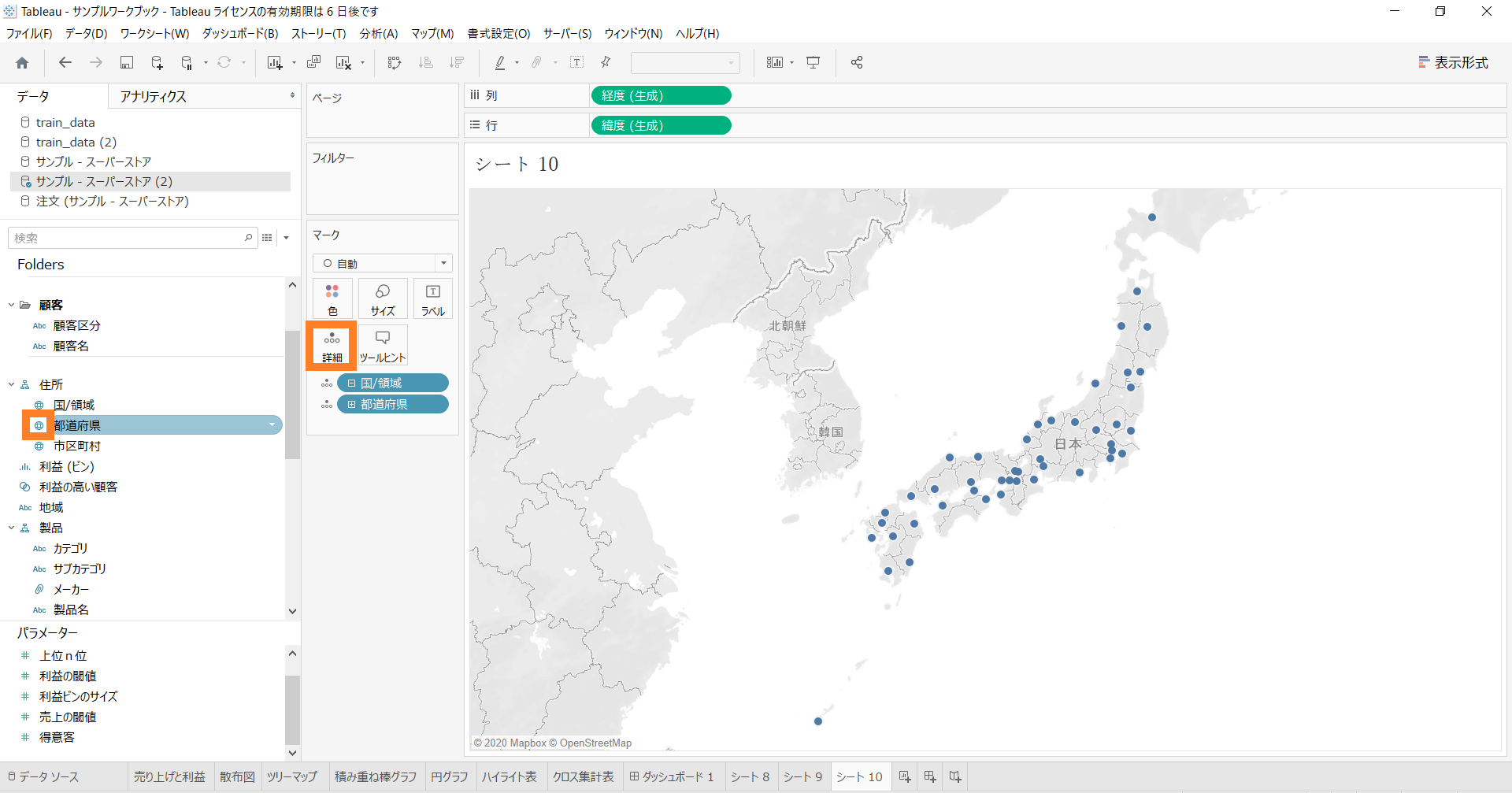Add a new worksheet tab at the bottom
The height and width of the screenshot is (793, 1512).
(x=905, y=777)
